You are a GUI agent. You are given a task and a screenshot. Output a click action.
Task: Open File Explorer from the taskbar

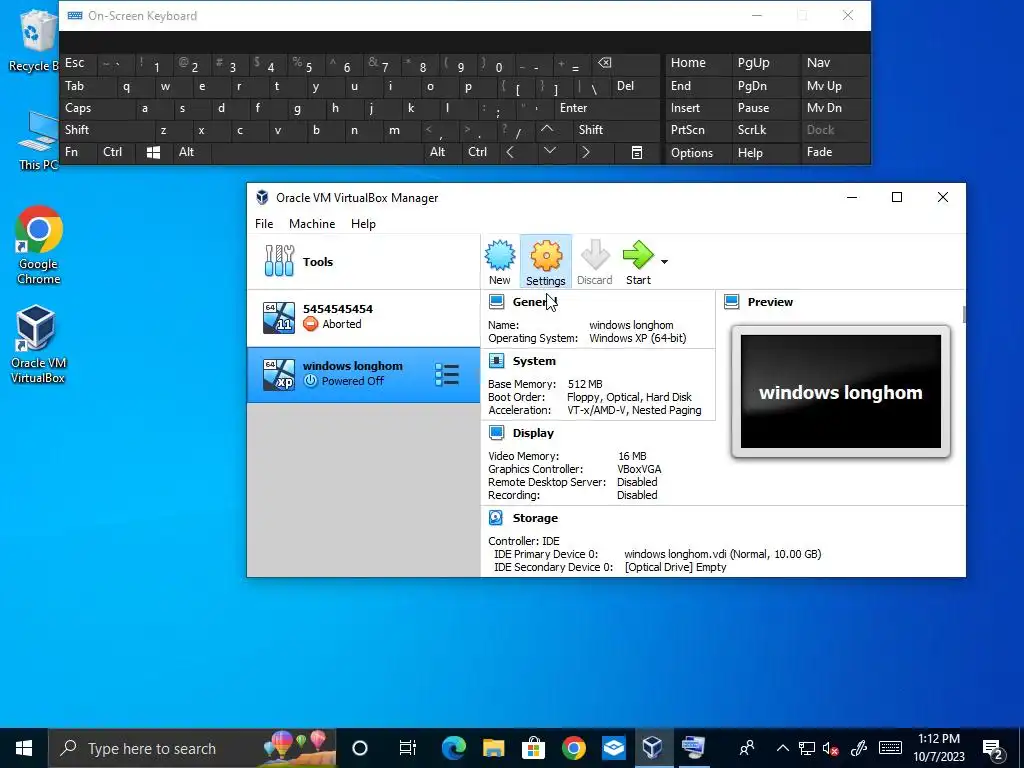click(494, 748)
